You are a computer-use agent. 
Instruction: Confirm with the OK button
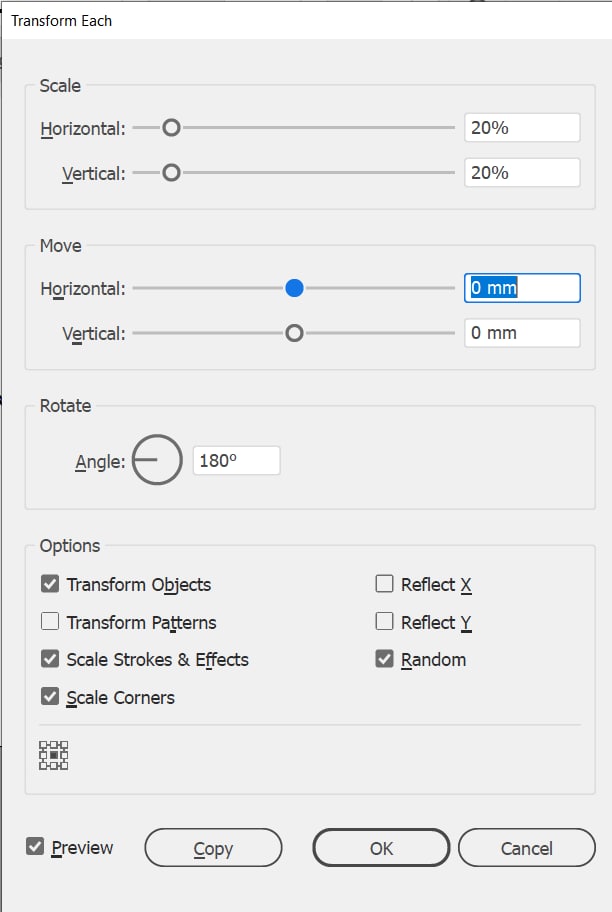coord(381,848)
